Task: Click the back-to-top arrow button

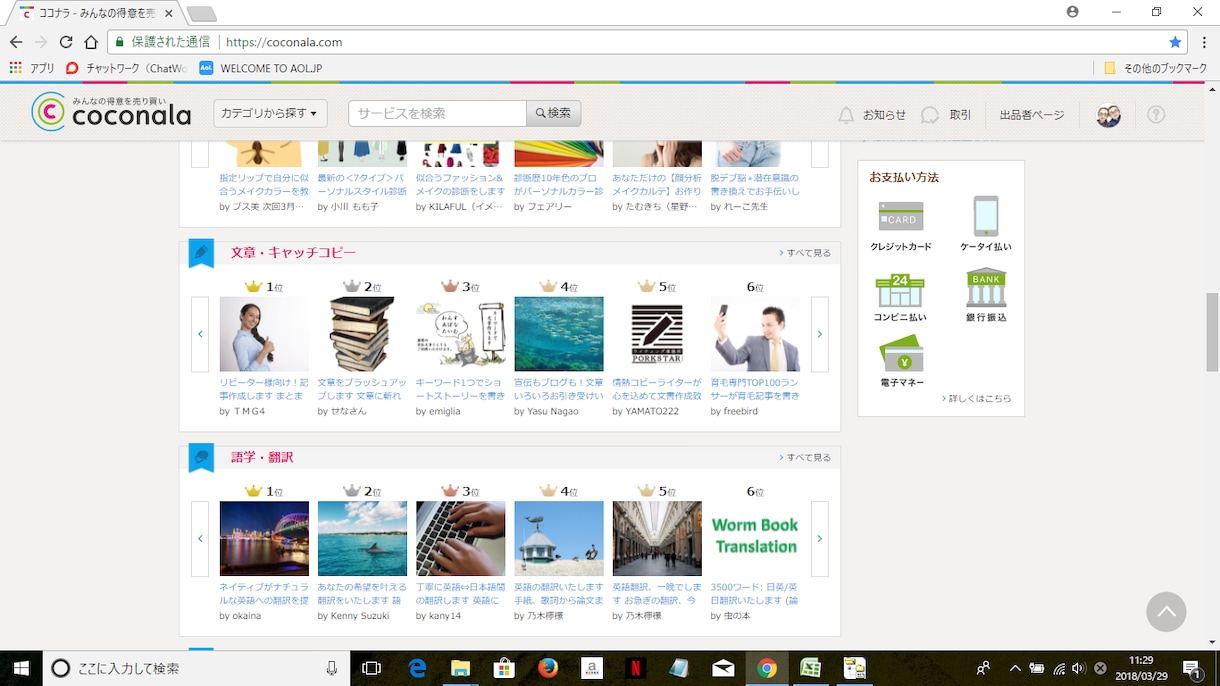Action: tap(1166, 611)
